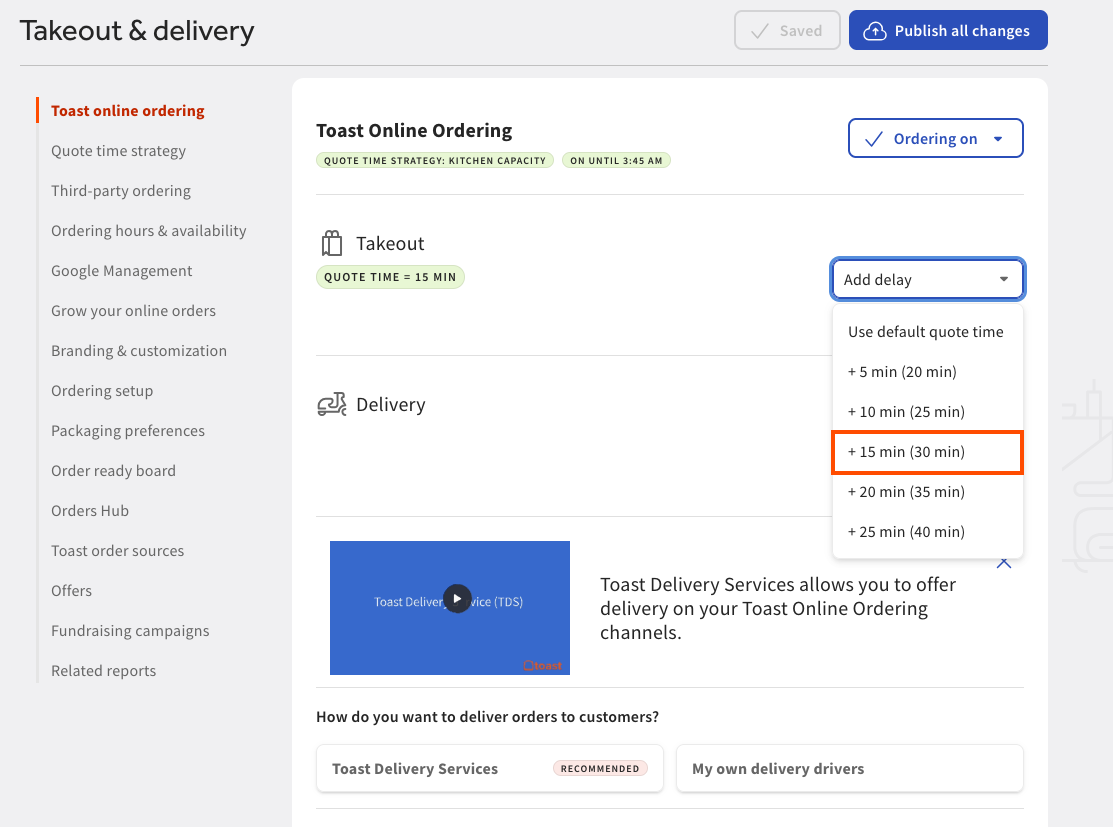Play the Toast Delivery Service video
Screen dimensions: 1113x827
pyautogui.click(x=457, y=598)
